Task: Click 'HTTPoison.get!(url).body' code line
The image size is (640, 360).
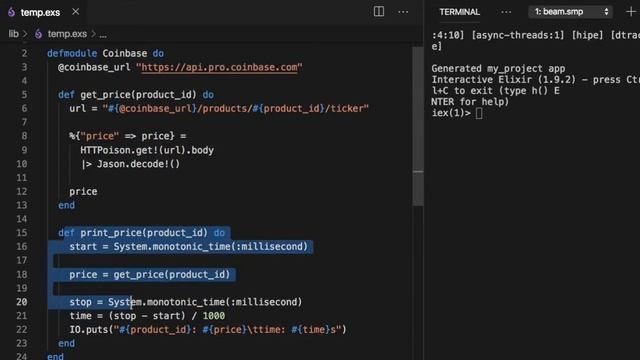Action: (147, 150)
